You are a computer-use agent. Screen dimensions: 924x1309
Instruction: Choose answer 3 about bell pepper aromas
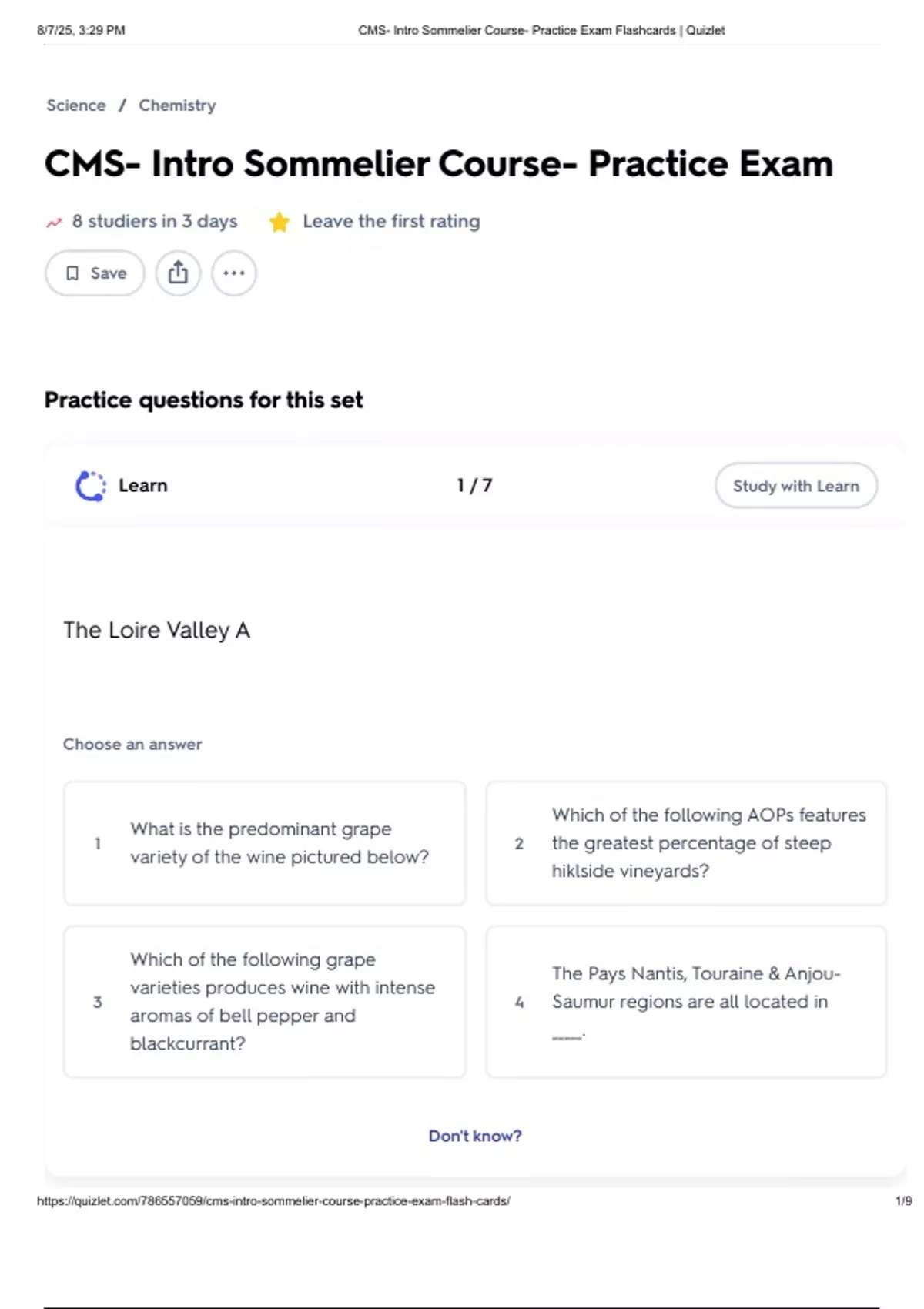[x=265, y=1002]
